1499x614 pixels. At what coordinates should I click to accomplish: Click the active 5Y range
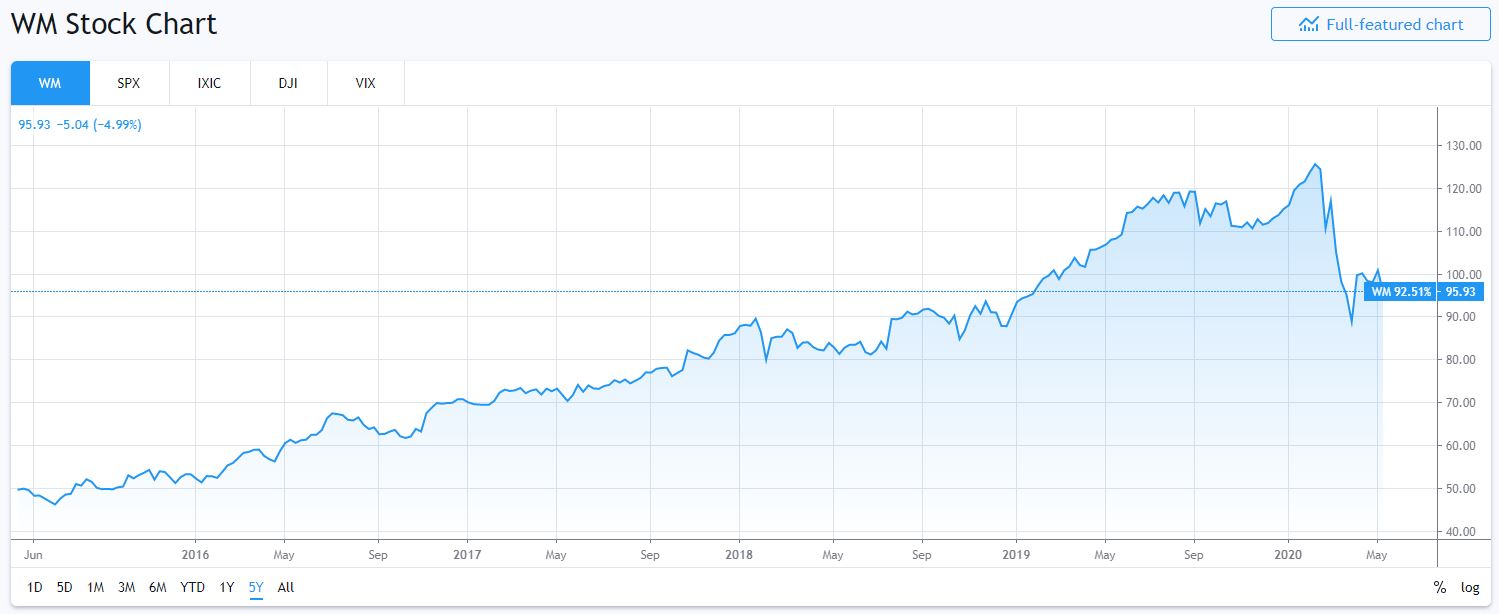(x=256, y=588)
